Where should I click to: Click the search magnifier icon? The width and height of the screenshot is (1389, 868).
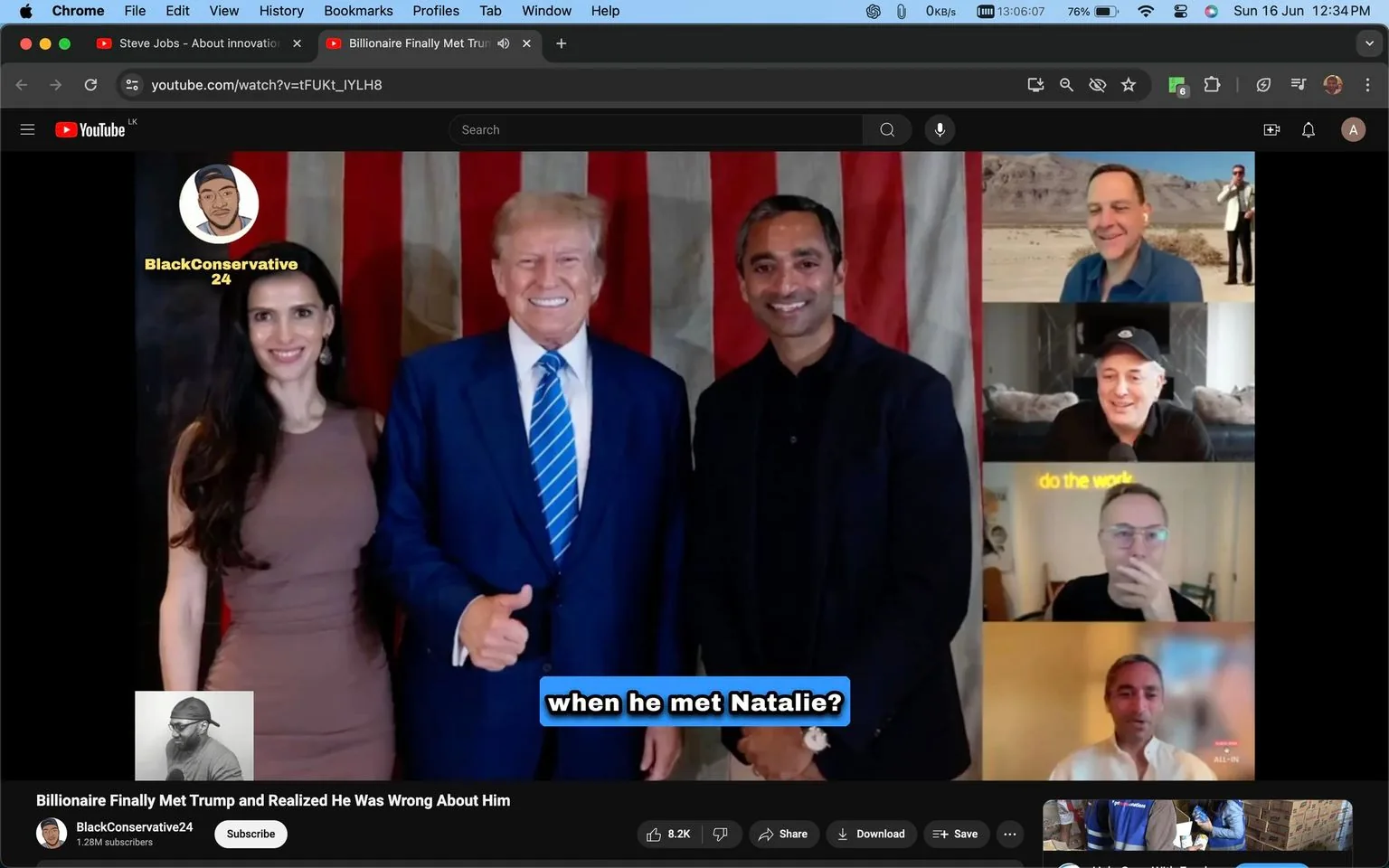pos(886,129)
